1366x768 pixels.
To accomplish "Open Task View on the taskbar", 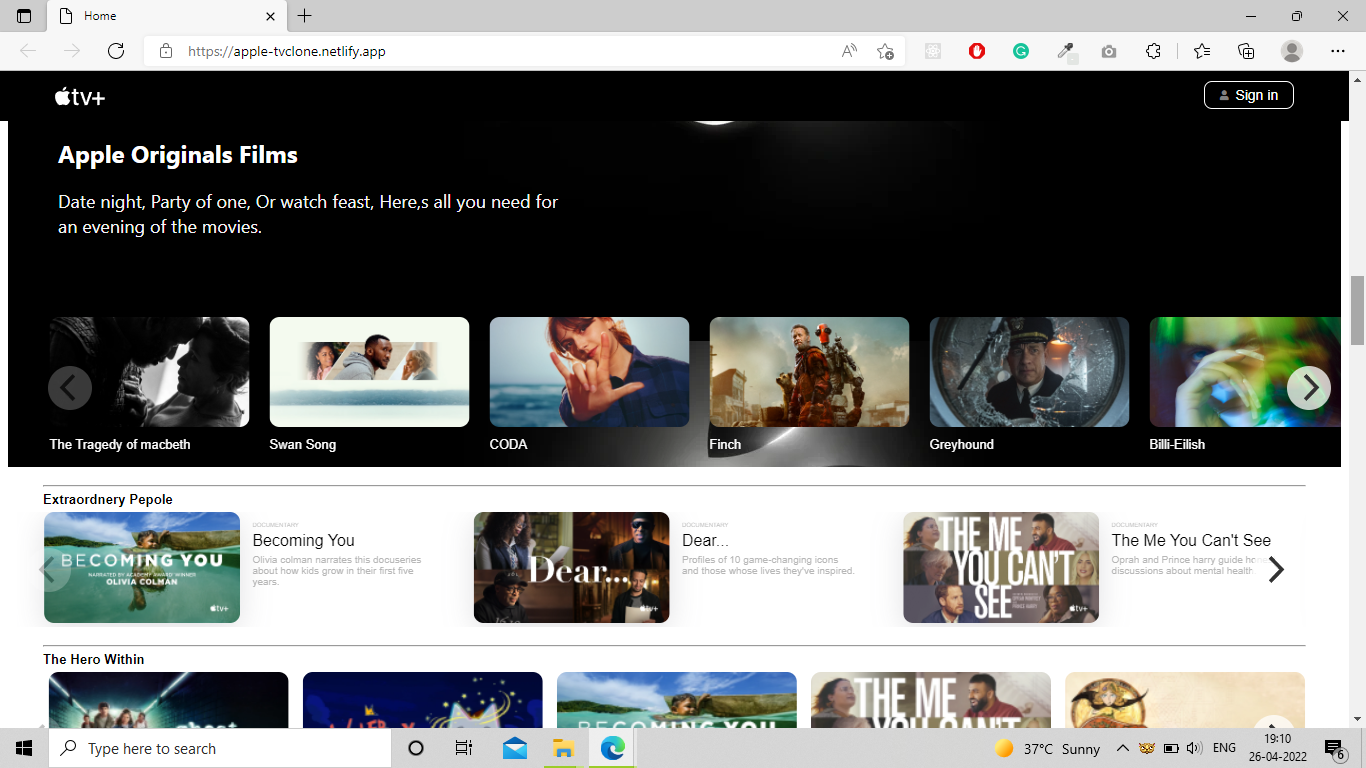I will [x=463, y=748].
